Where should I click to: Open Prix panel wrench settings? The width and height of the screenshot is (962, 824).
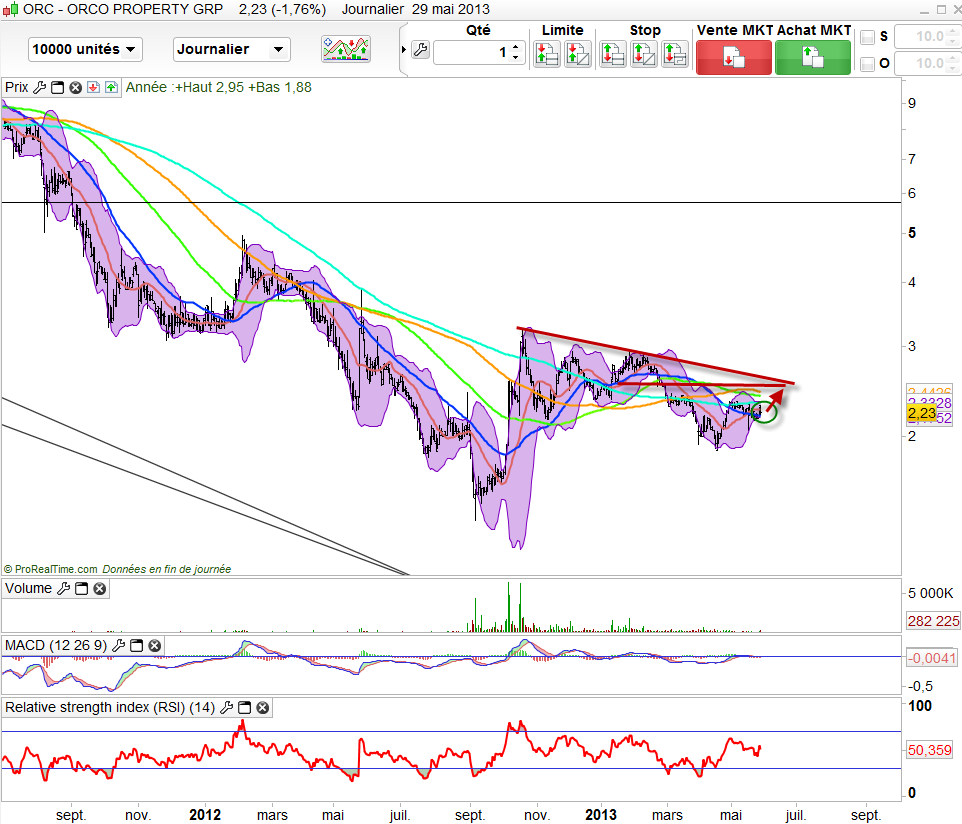(x=39, y=87)
